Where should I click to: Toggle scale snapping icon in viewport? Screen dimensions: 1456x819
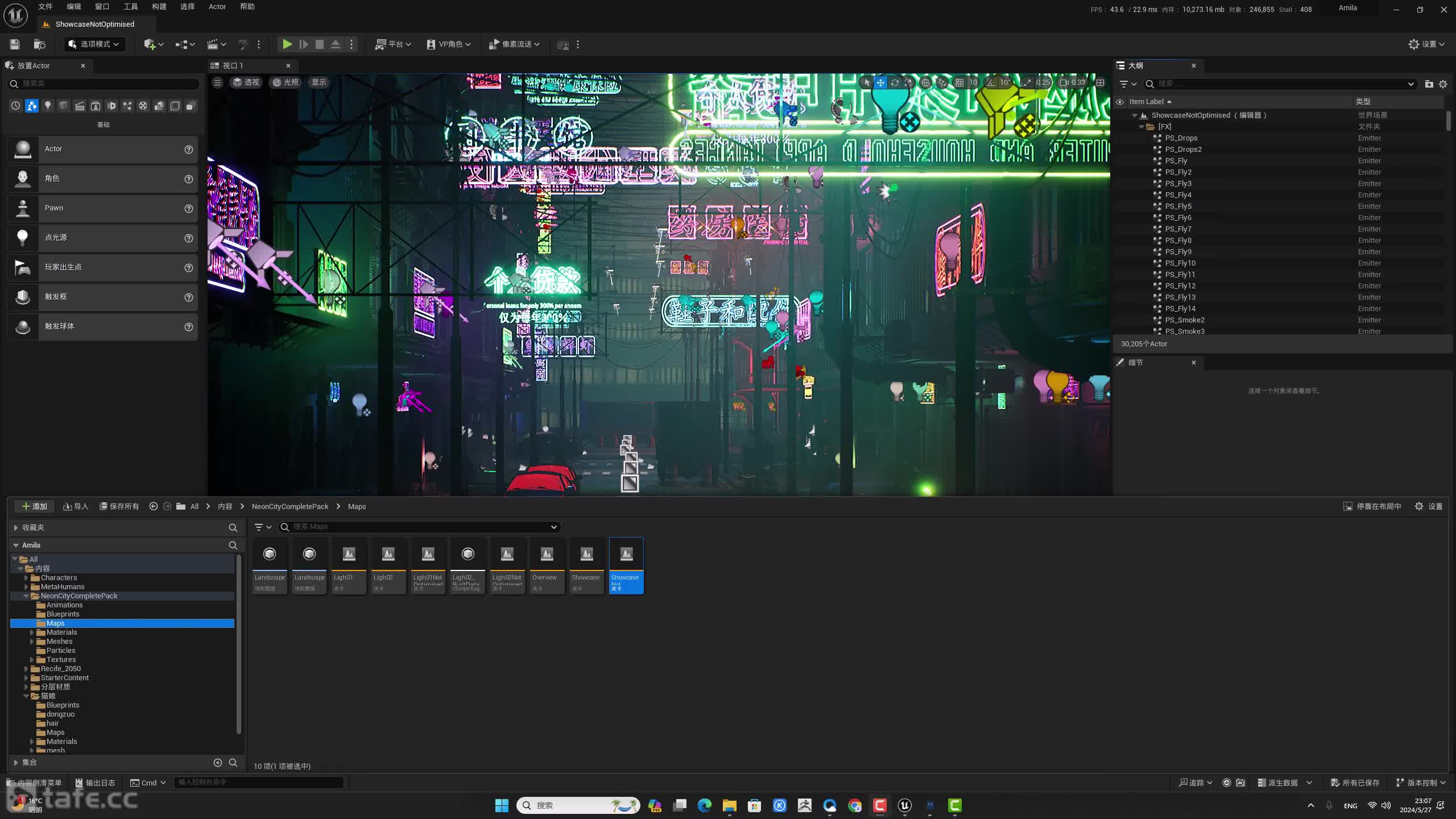(1027, 82)
